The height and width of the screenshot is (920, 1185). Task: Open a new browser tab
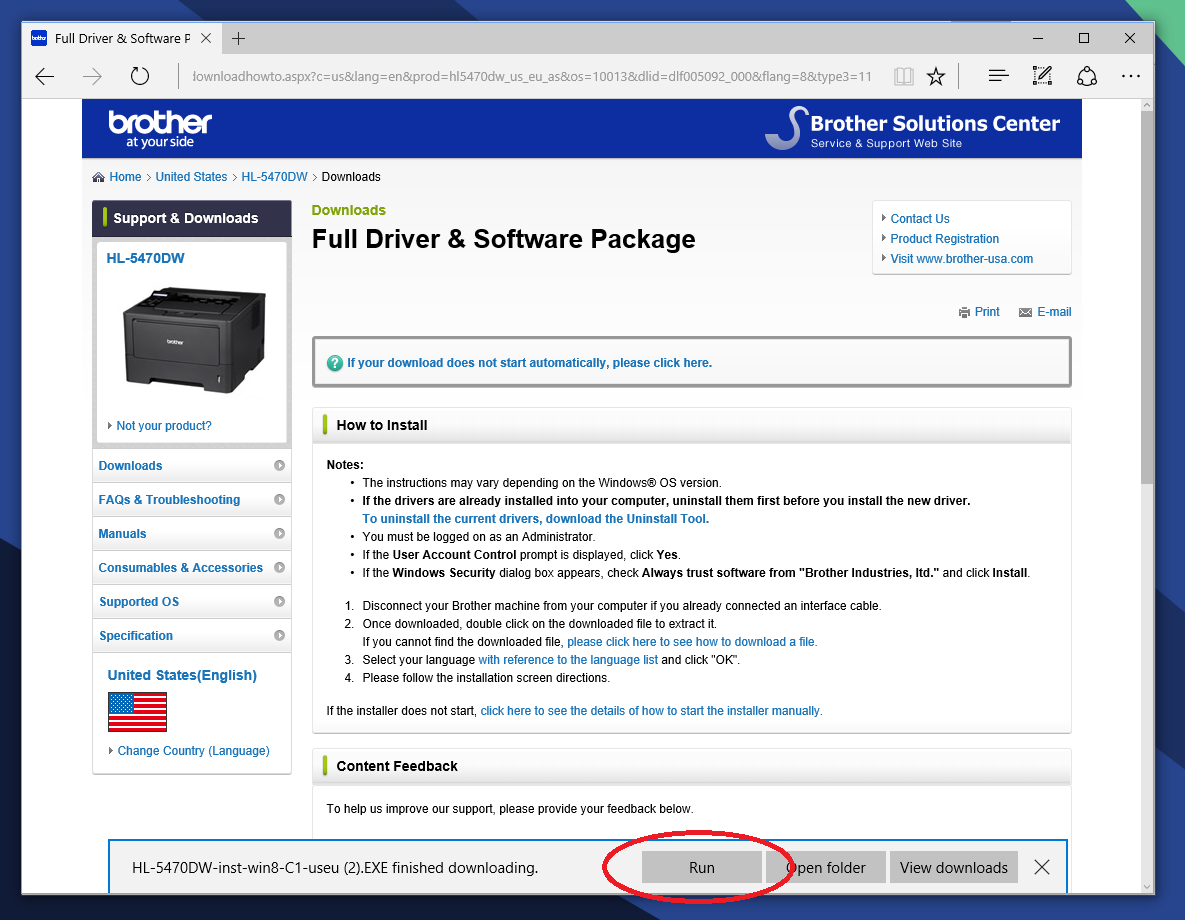(x=238, y=39)
